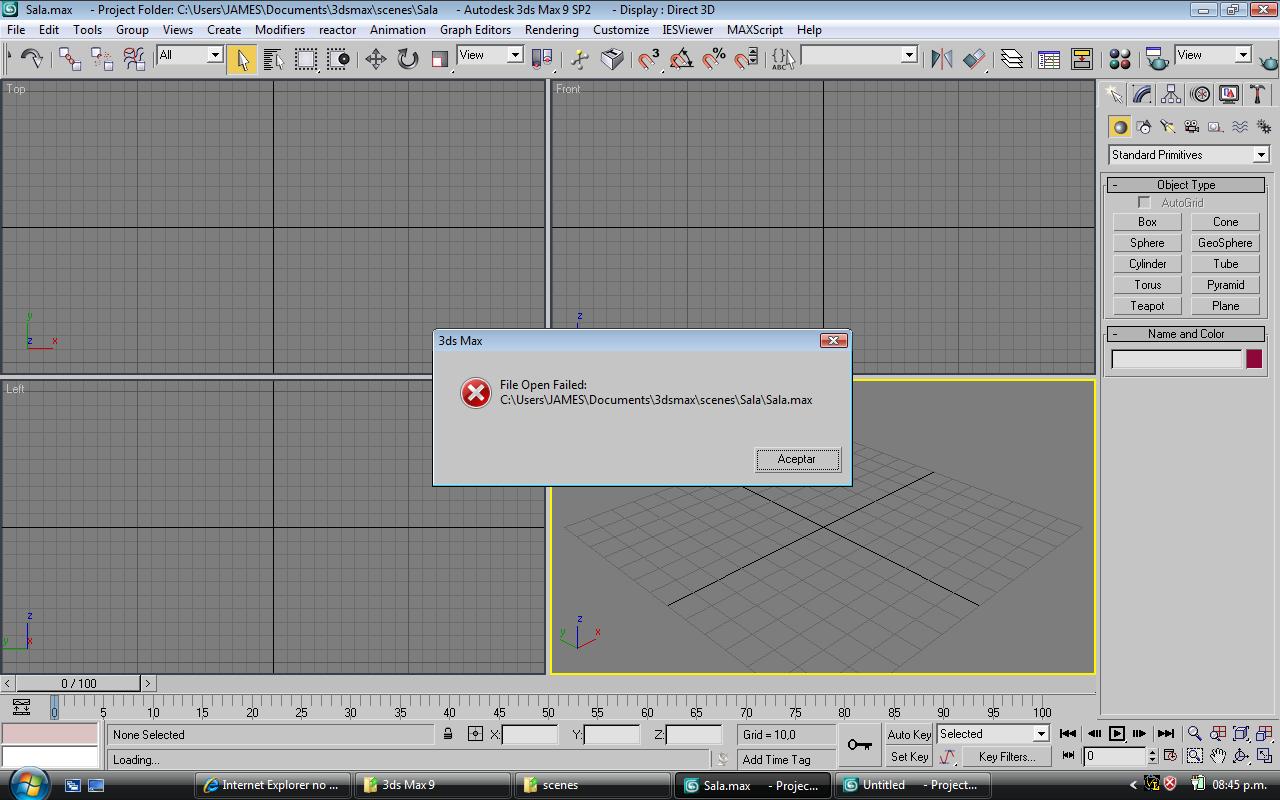Screen dimensions: 1280x800
Task: Open the Standard Primitives dropdown
Action: [1189, 155]
